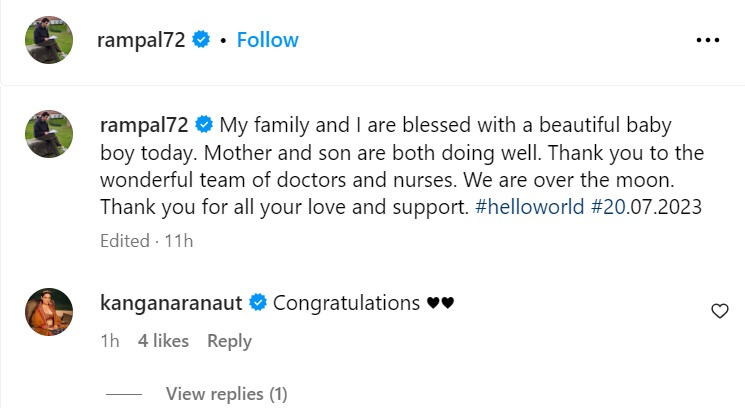The width and height of the screenshot is (745, 408).
Task: Click the rampal72 username in the caption
Action: (145, 127)
